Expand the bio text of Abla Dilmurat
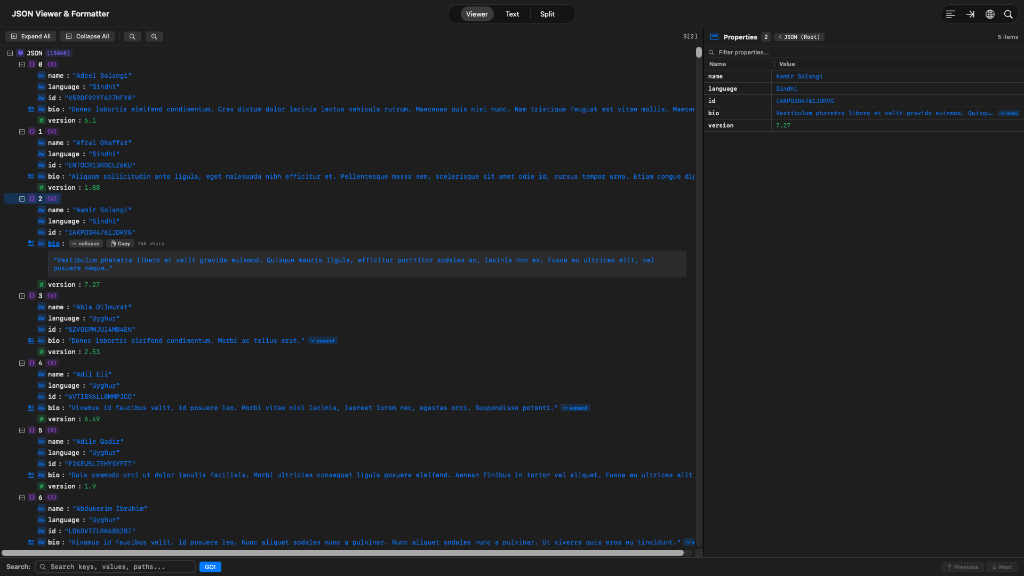 323,341
